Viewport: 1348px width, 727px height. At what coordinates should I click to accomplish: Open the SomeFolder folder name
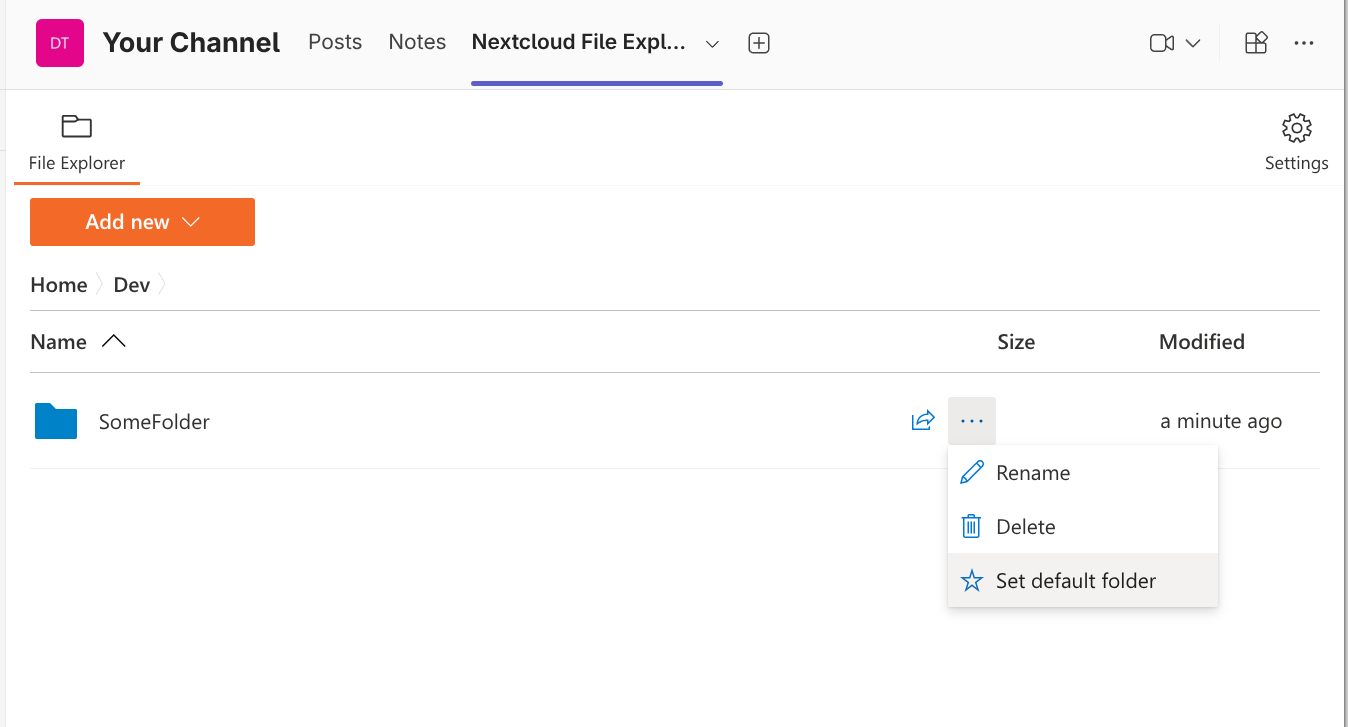coord(154,422)
